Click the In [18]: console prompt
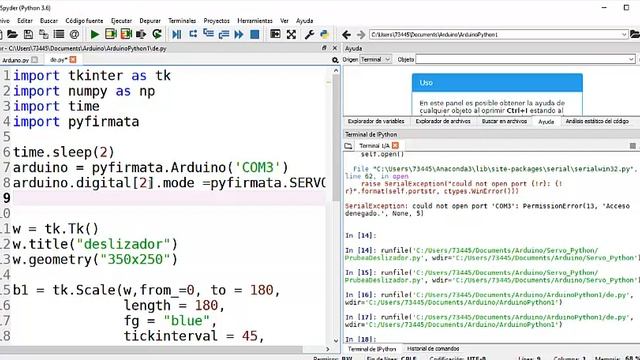640x360 pixels. click(x=360, y=339)
